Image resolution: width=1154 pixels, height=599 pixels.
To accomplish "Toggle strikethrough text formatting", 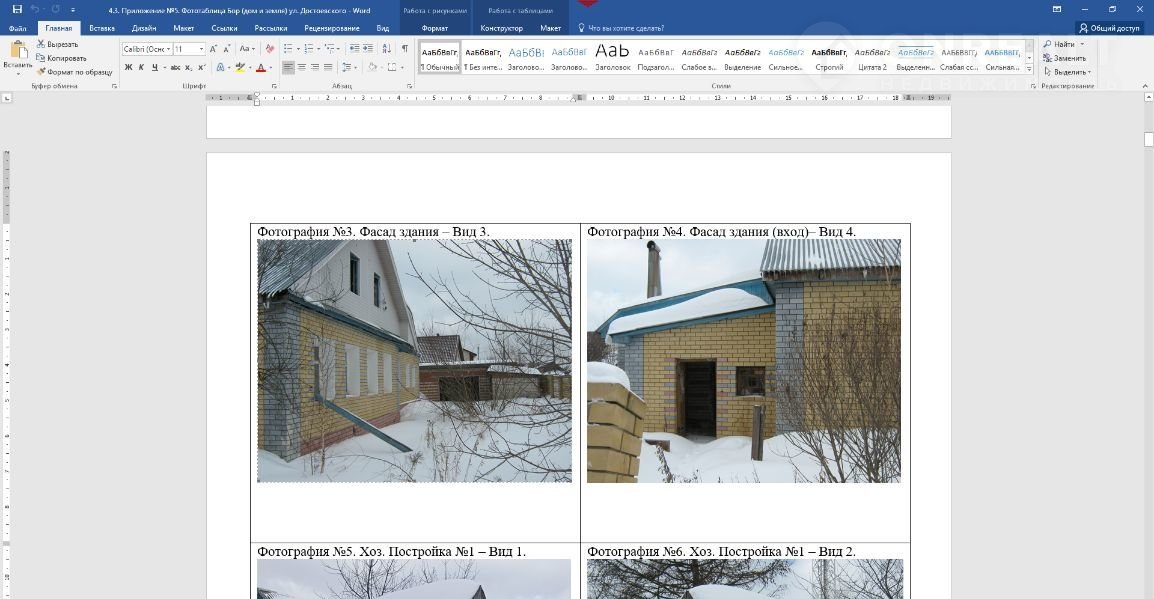I will [x=175, y=67].
